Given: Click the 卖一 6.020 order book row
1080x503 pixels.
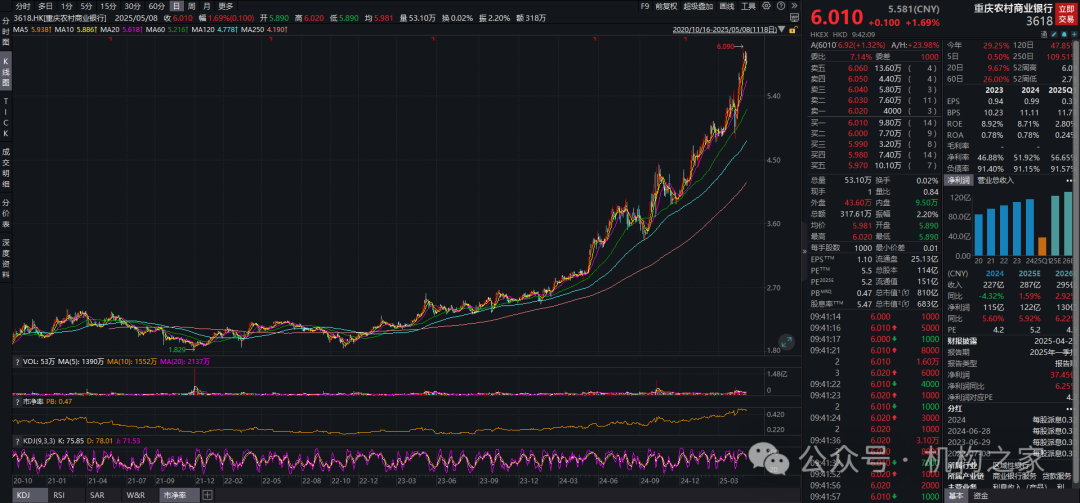Looking at the screenshot, I should 874,111.
